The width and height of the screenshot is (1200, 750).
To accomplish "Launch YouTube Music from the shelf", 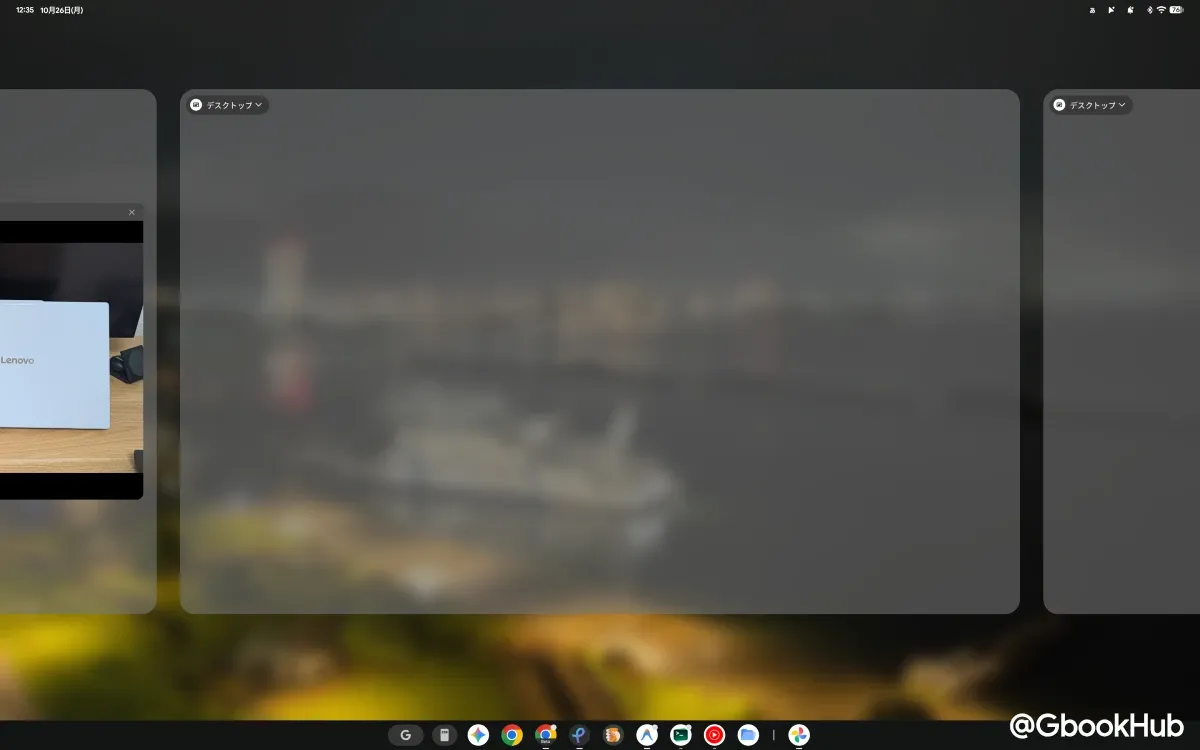I will click(x=714, y=735).
